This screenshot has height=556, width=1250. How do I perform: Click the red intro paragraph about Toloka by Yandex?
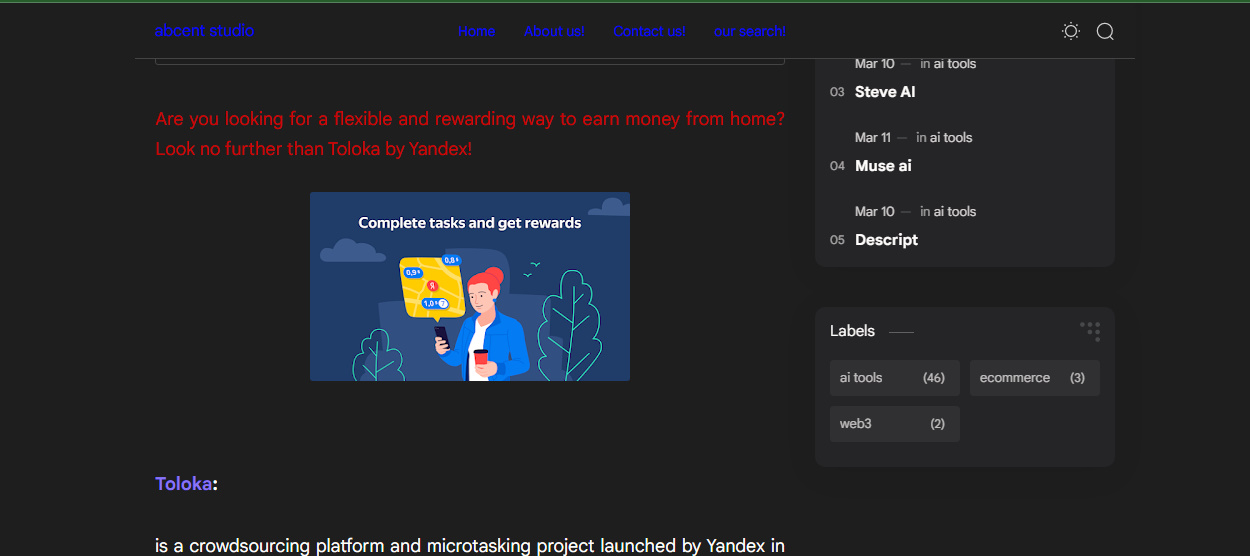(x=470, y=134)
